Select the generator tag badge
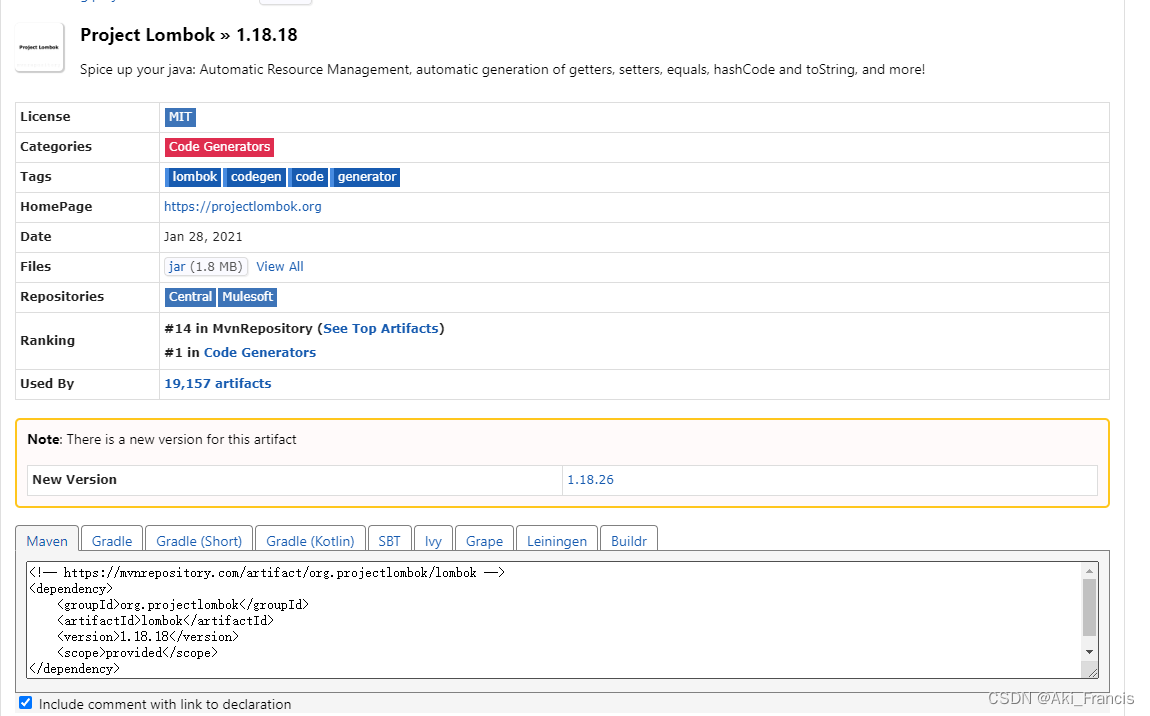1150x716 pixels. tap(366, 177)
